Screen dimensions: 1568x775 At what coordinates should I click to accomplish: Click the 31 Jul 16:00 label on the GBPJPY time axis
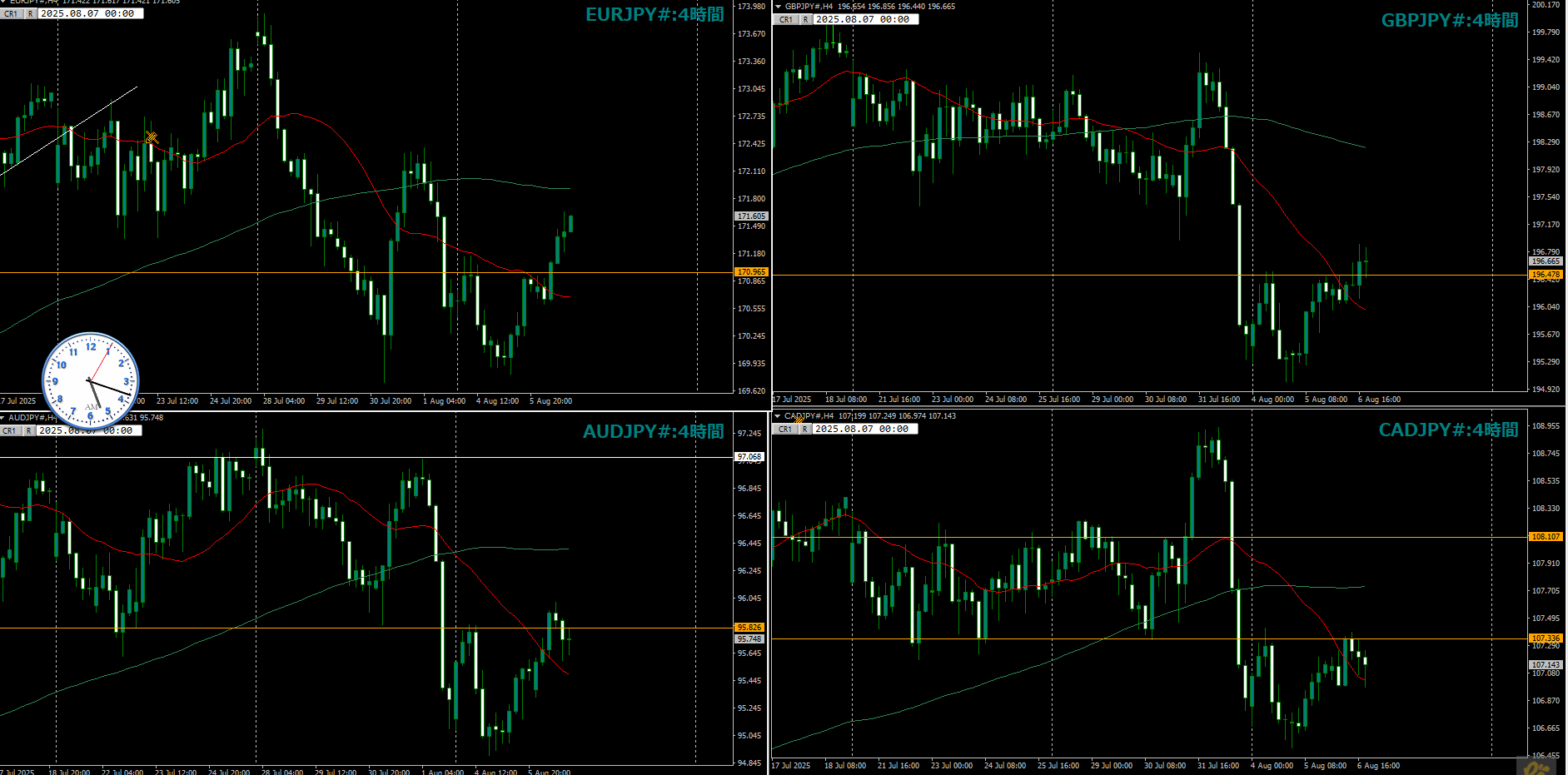coord(1219,399)
